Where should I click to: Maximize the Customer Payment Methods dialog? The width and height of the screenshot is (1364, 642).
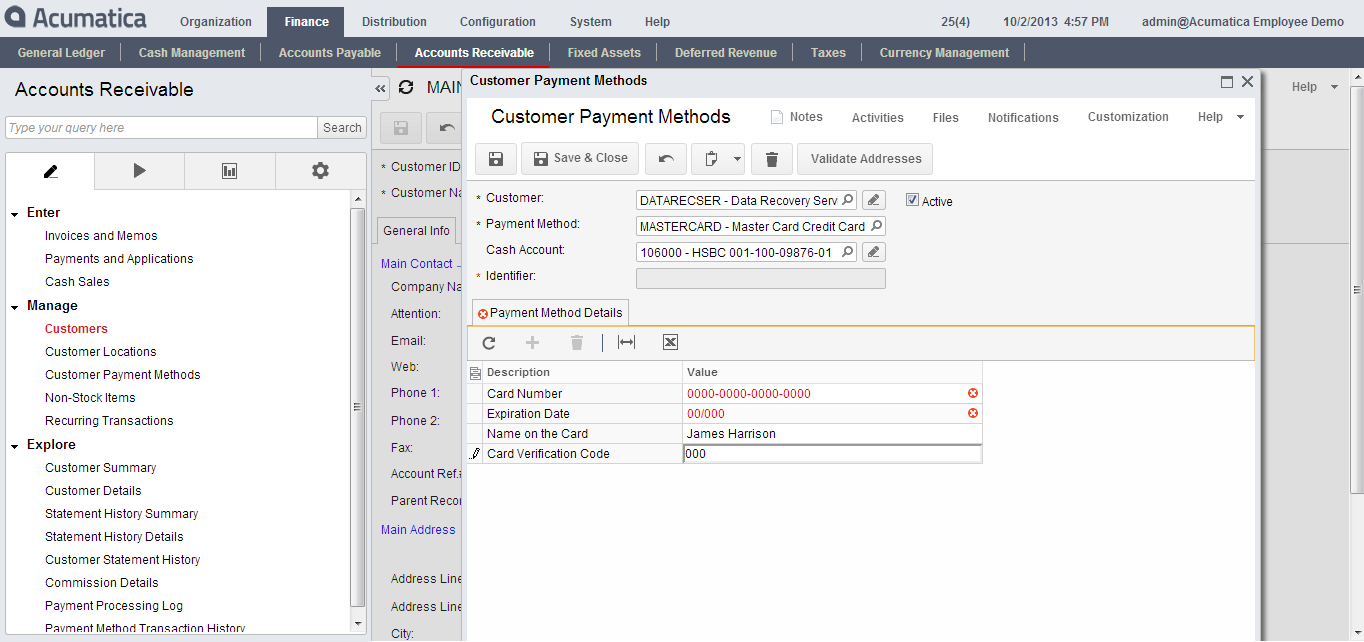(x=1227, y=82)
